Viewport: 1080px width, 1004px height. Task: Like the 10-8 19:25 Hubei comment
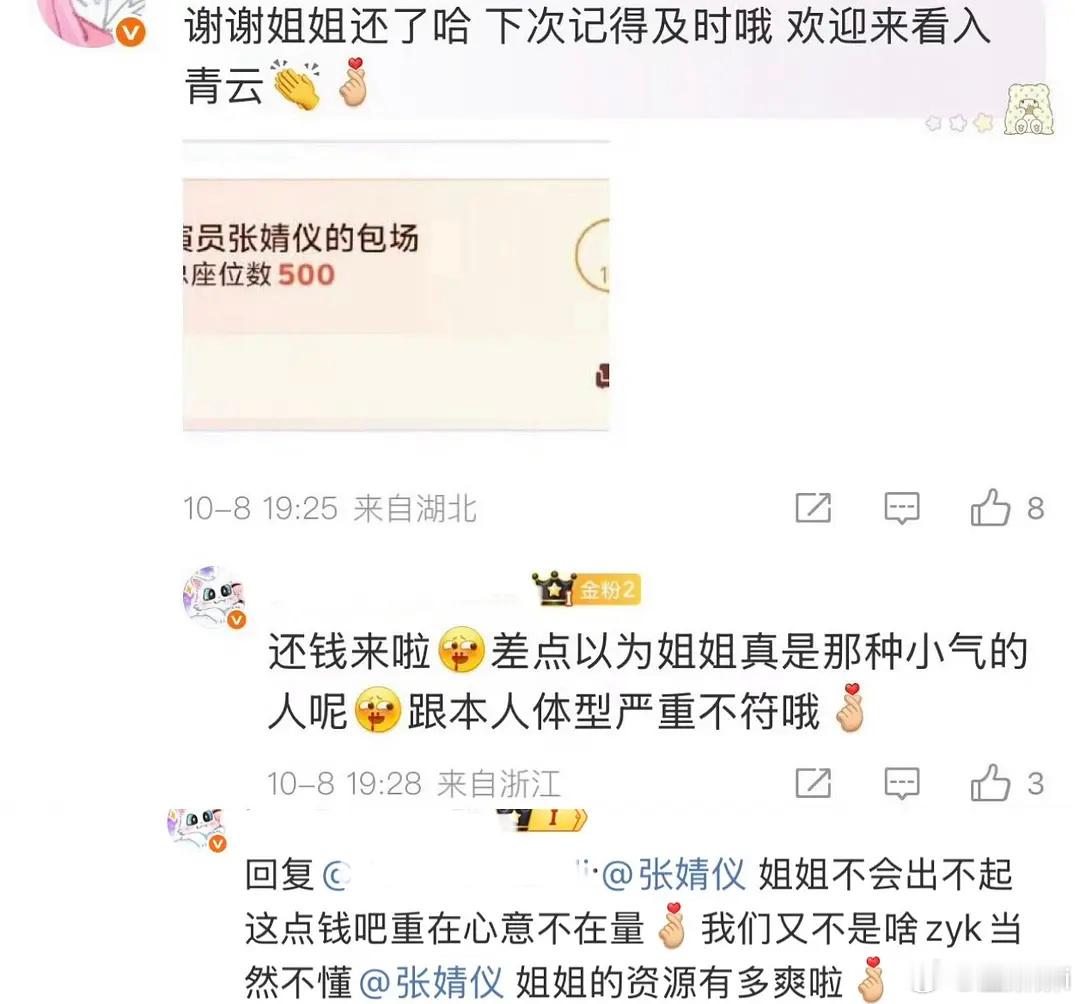[990, 508]
